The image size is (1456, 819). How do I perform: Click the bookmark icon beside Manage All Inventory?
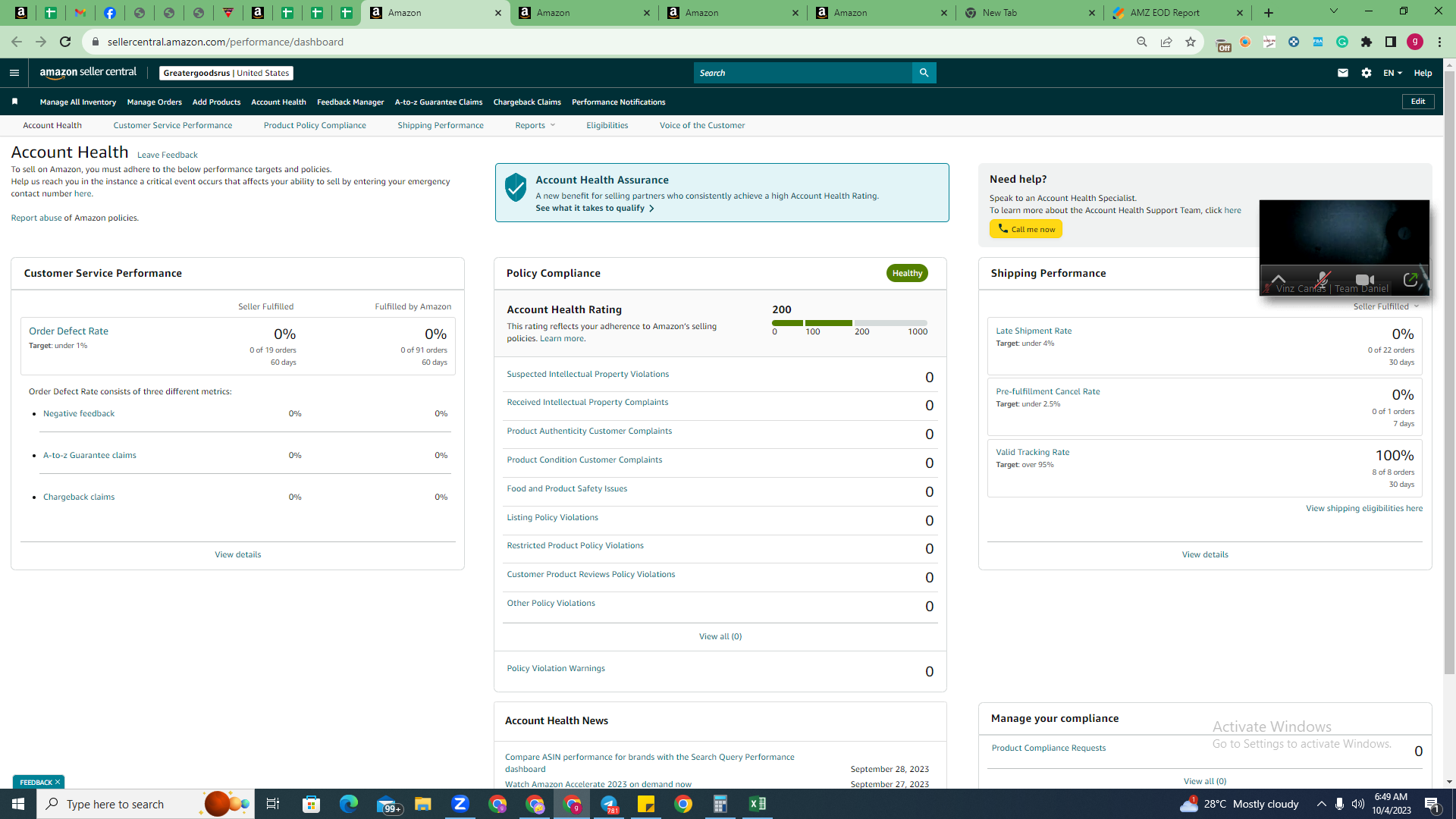pyautogui.click(x=14, y=102)
